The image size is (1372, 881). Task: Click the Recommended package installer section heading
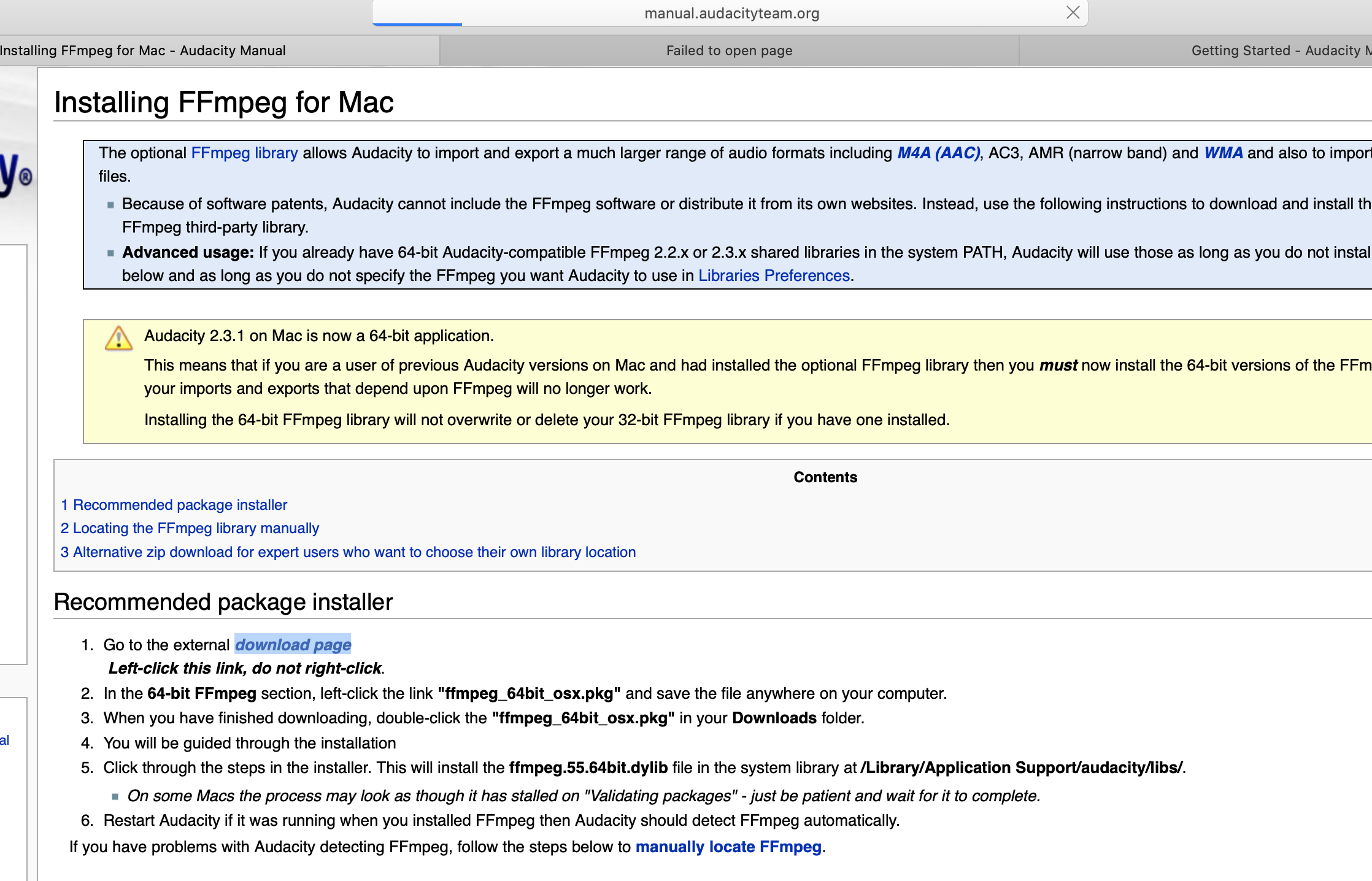pos(223,602)
